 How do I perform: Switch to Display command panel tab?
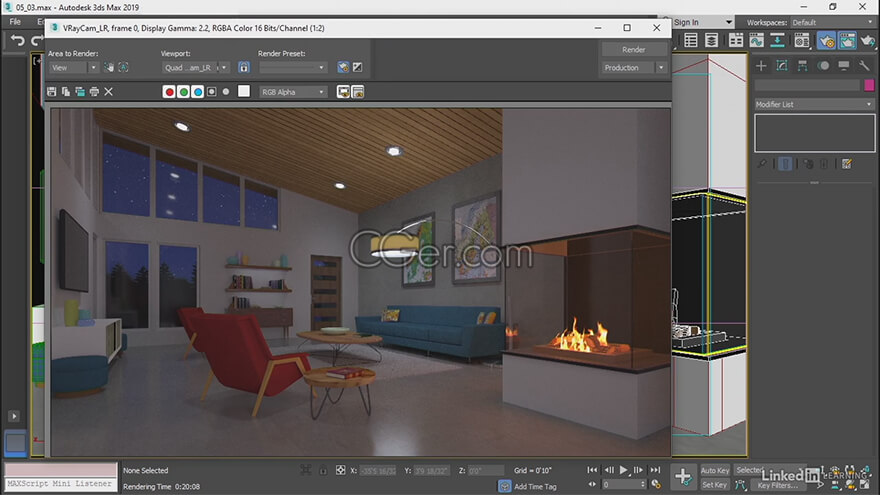[x=844, y=66]
